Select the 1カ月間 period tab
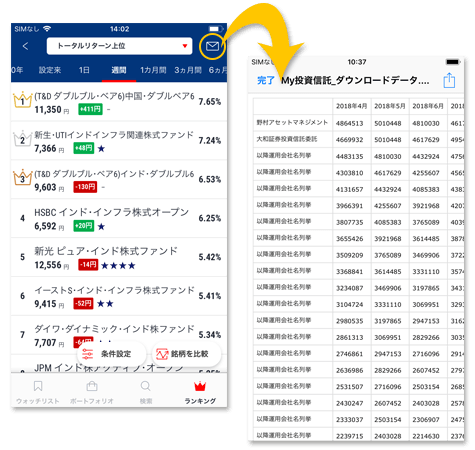The height and width of the screenshot is (450, 475). [153, 70]
